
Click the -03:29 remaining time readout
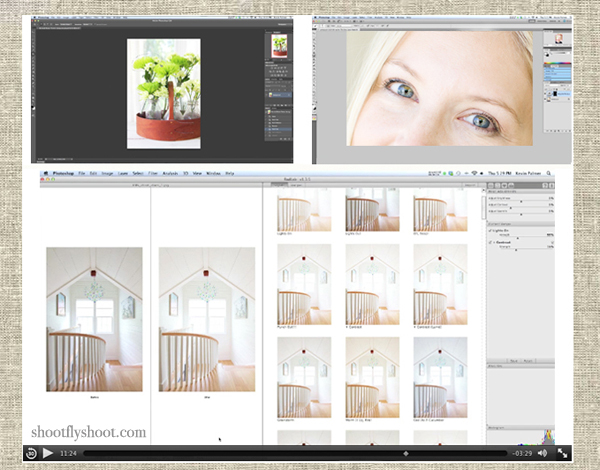point(522,454)
